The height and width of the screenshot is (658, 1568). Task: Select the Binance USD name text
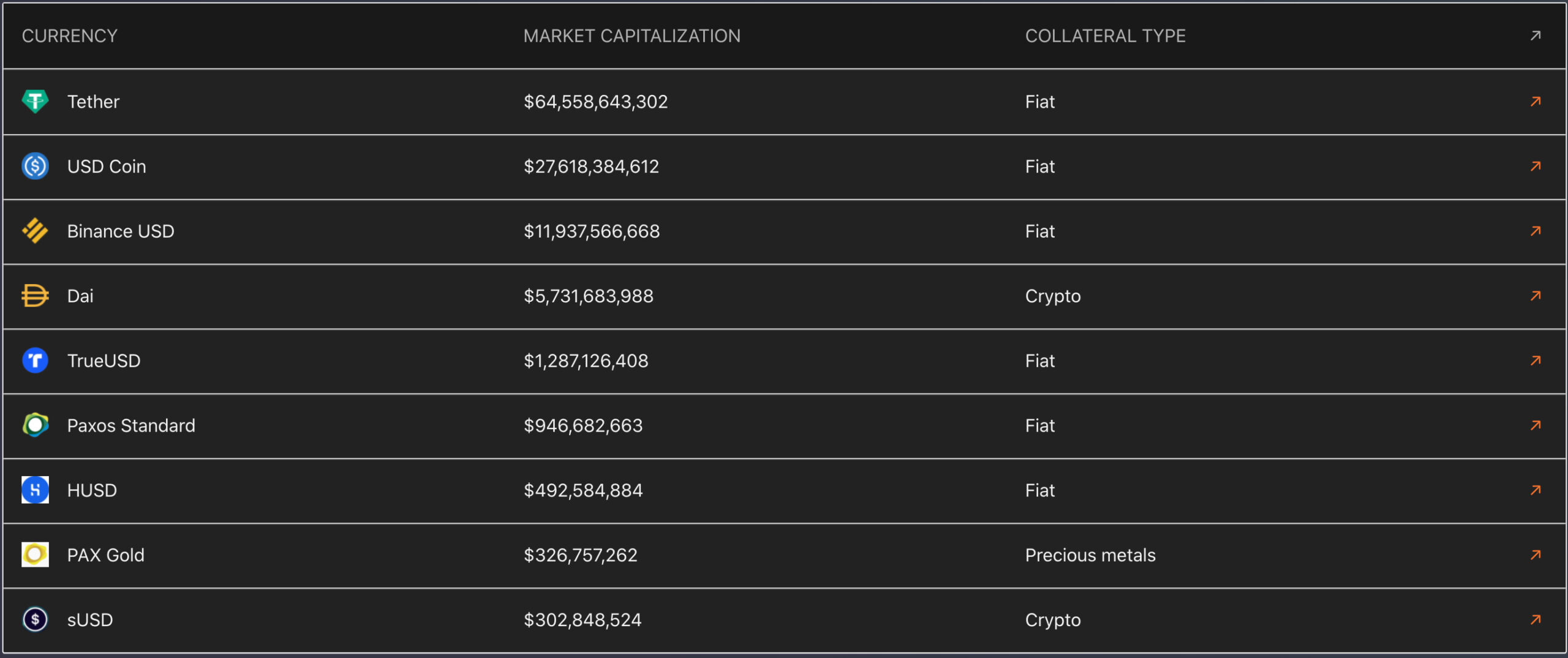point(121,231)
